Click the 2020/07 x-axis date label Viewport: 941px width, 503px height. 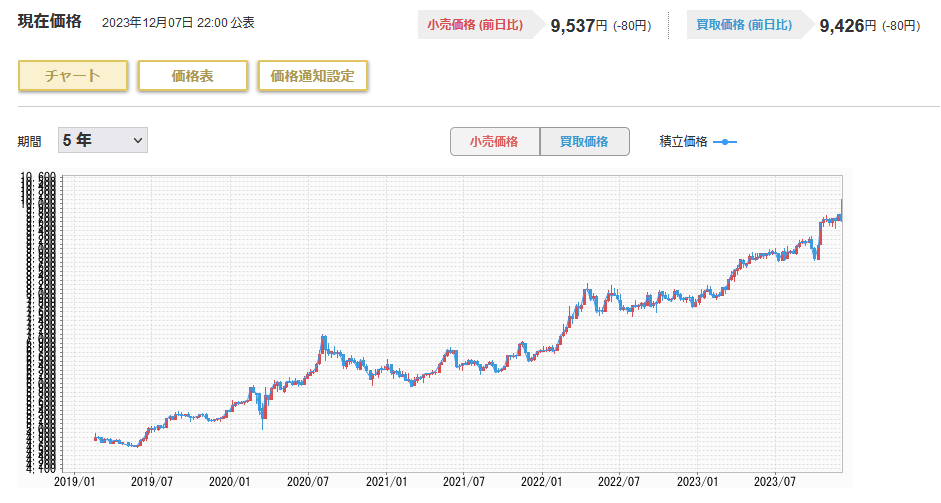point(308,482)
